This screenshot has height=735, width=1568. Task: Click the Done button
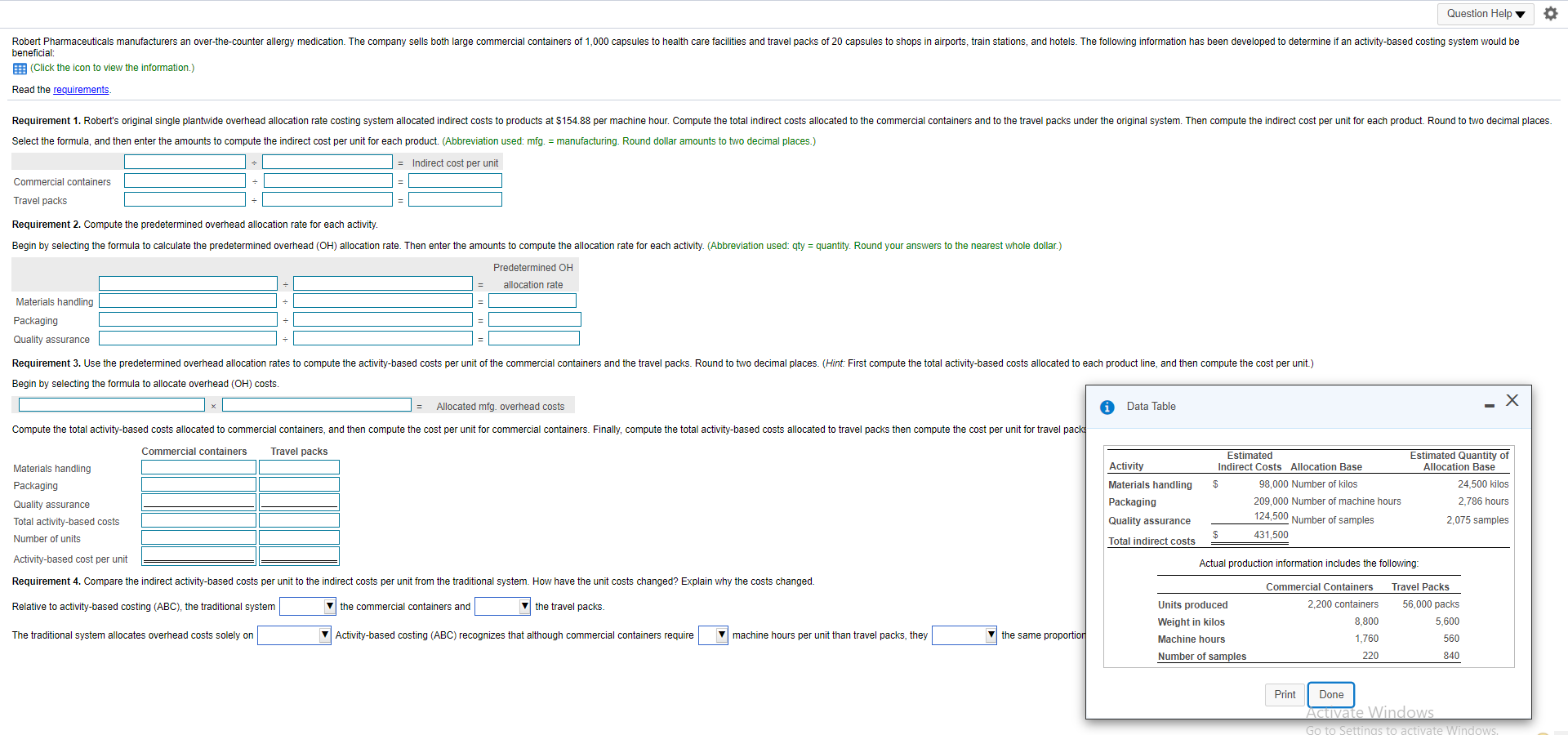[x=1330, y=695]
